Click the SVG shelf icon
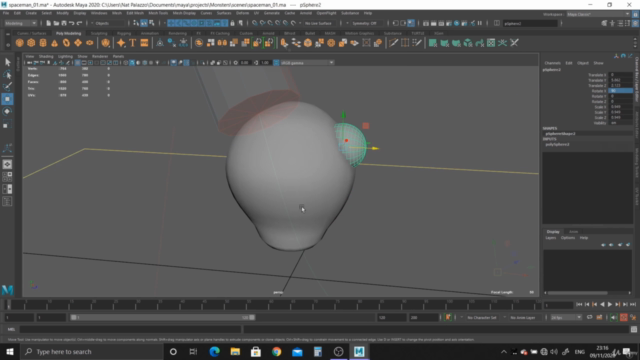The height and width of the screenshot is (360, 640). [144, 43]
